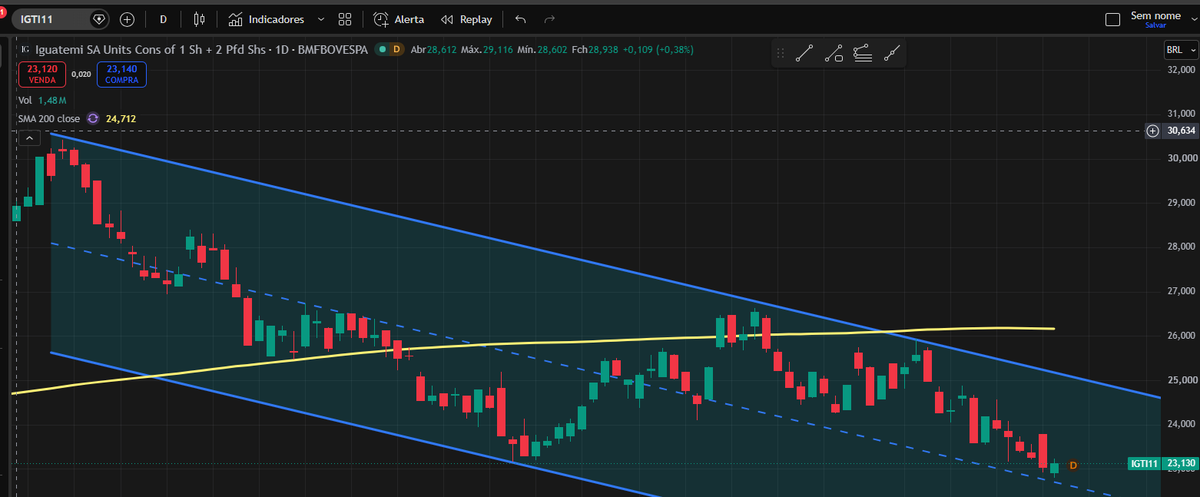Viewport: 1200px width, 497px height.
Task: Click the IGTI11 last price label
Action: pos(1144,464)
